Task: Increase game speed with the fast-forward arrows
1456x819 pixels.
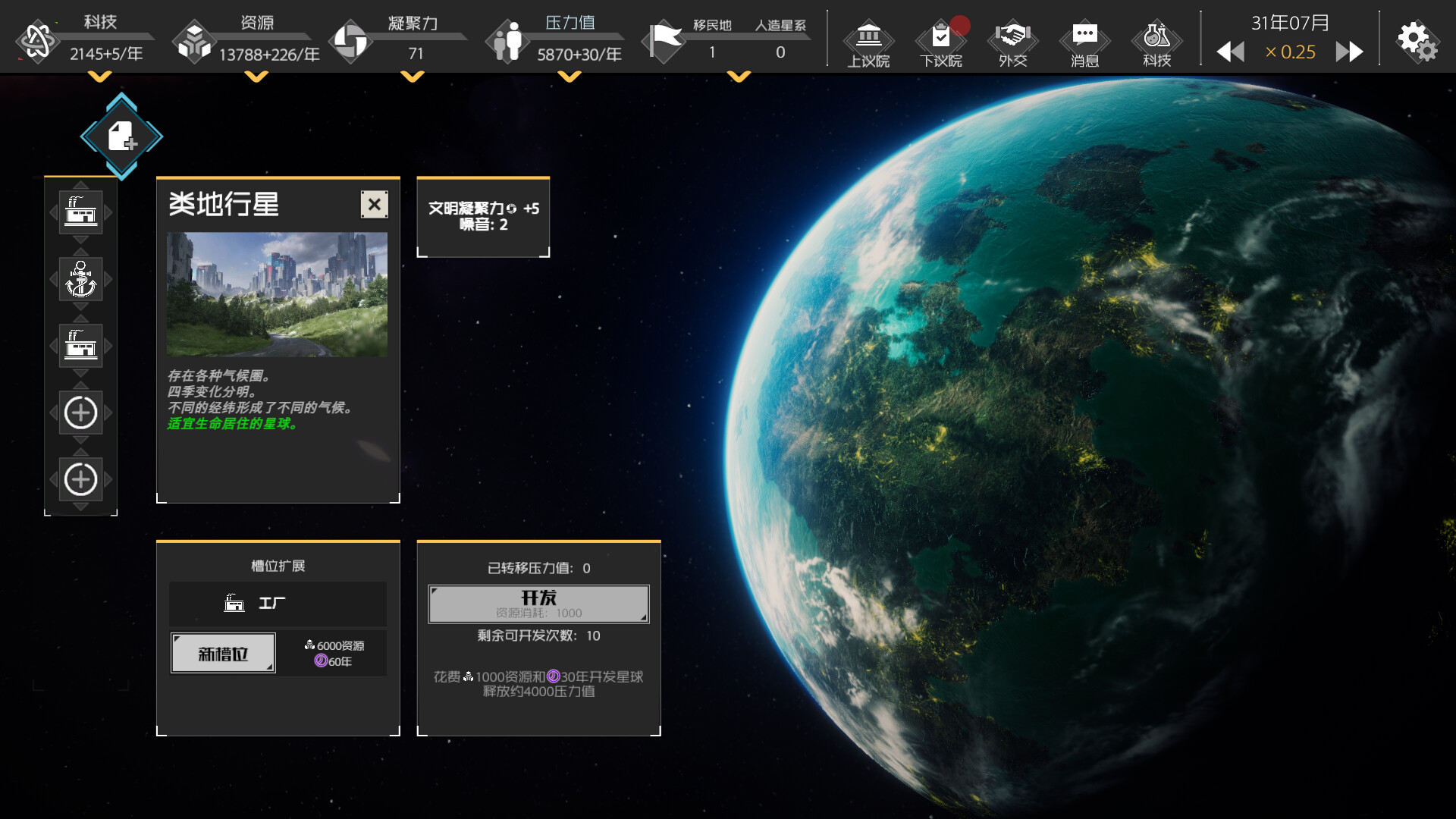Action: [1349, 52]
